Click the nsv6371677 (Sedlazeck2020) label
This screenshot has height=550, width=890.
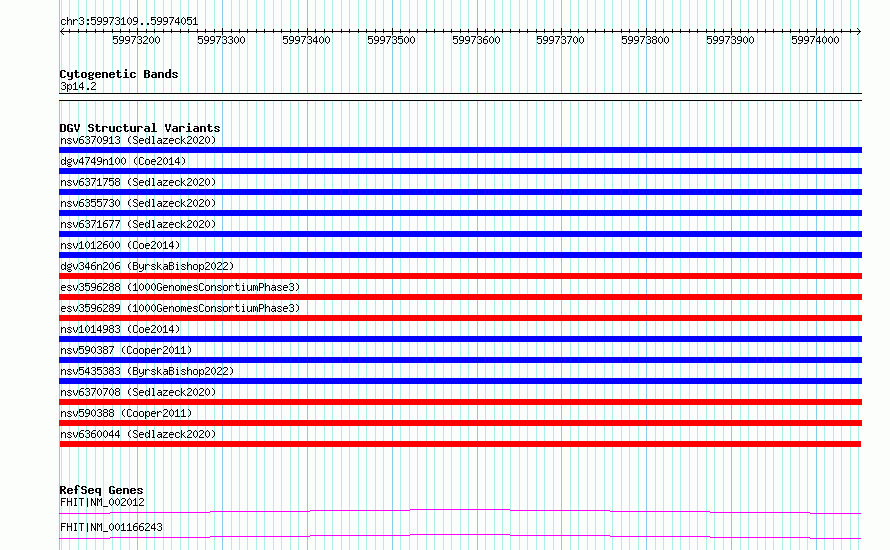138,224
